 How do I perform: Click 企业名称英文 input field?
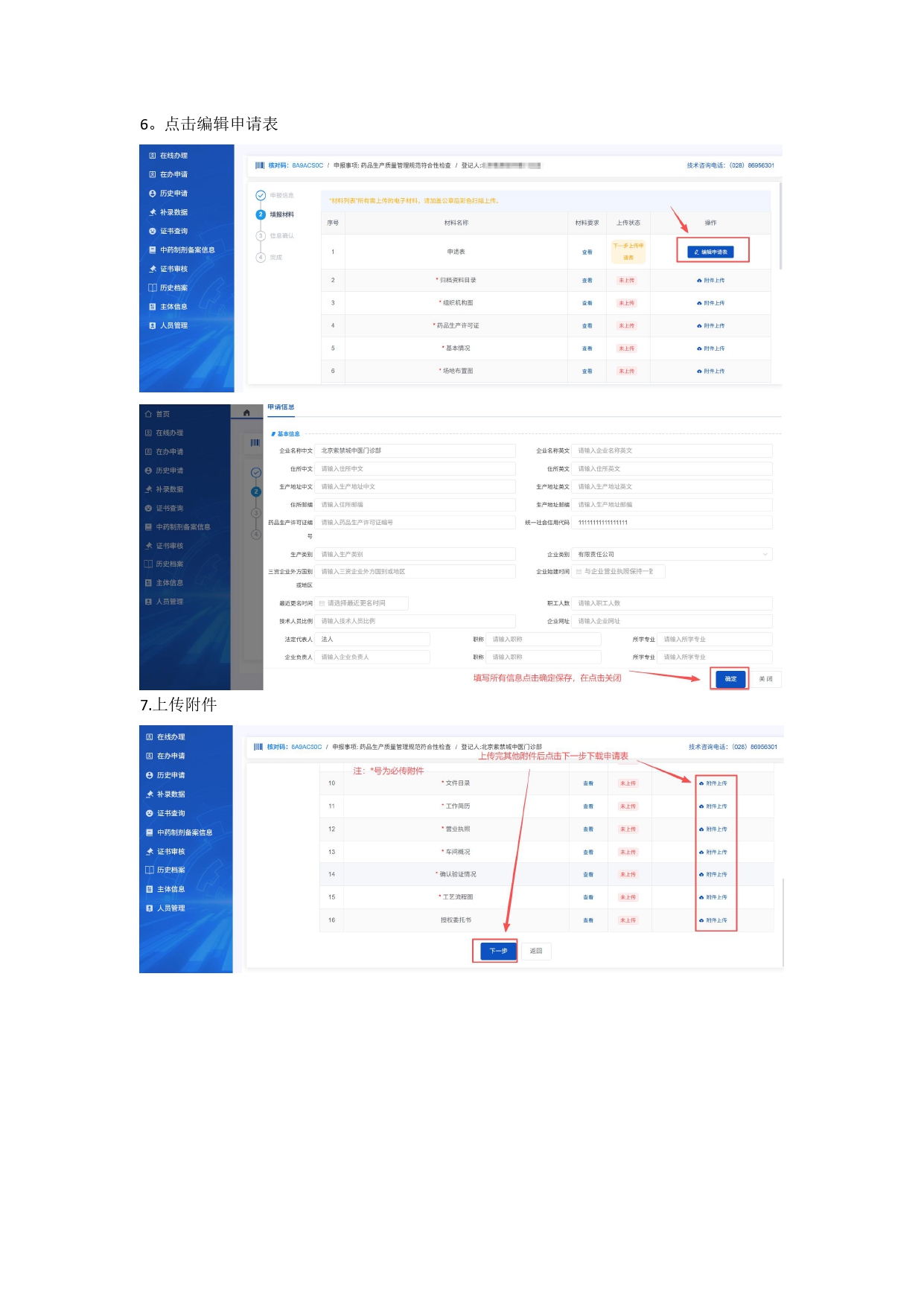coord(672,450)
